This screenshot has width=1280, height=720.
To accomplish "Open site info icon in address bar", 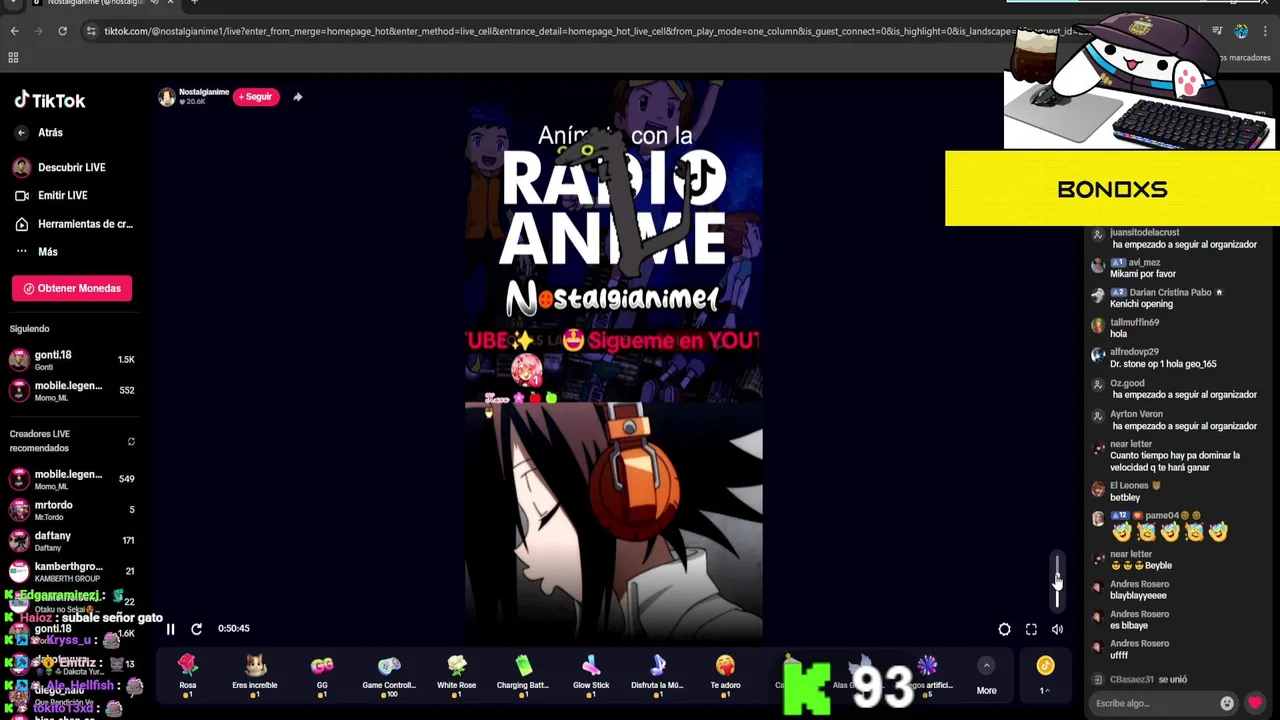I will click(91, 31).
